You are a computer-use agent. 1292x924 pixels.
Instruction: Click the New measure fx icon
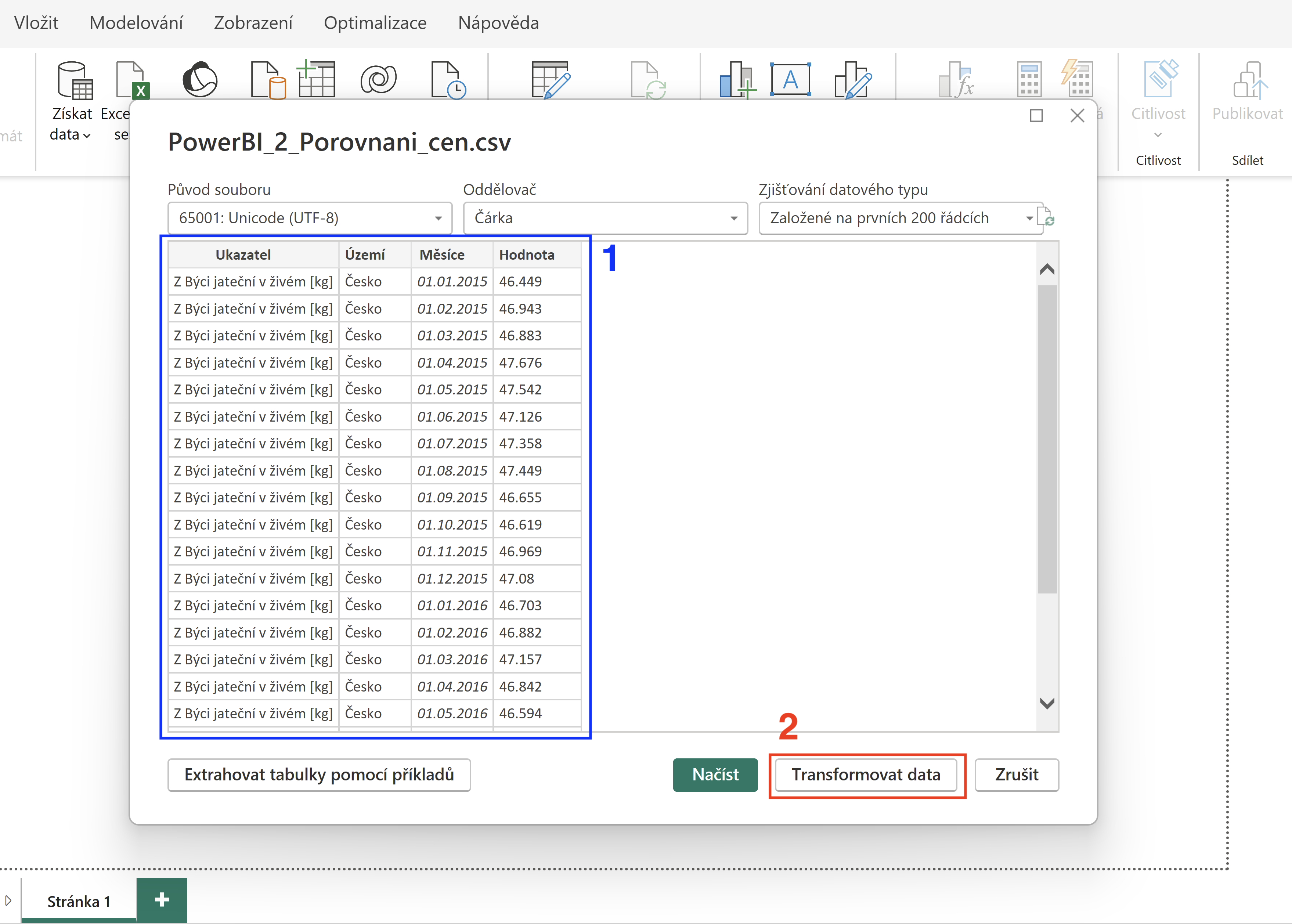point(956,80)
